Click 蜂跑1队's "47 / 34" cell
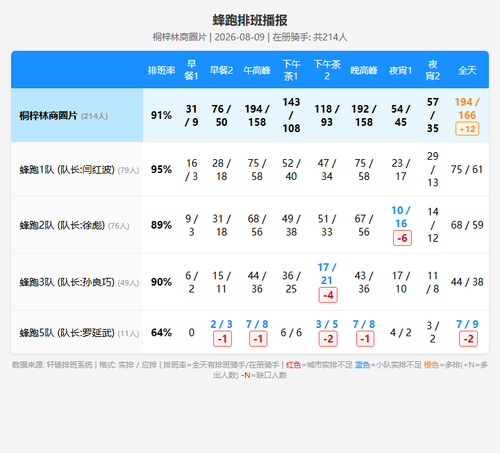 (x=327, y=169)
